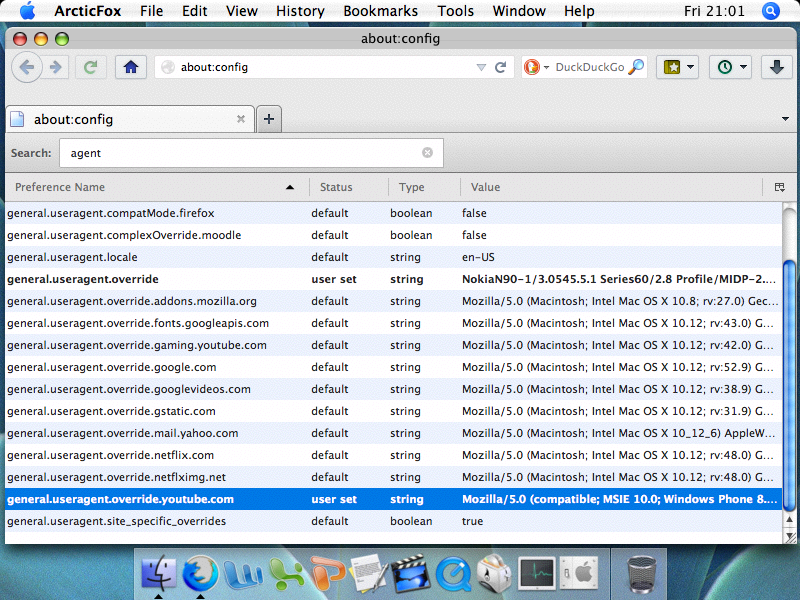Select general.useragent.site_specific_overrides row

[x=393, y=521]
